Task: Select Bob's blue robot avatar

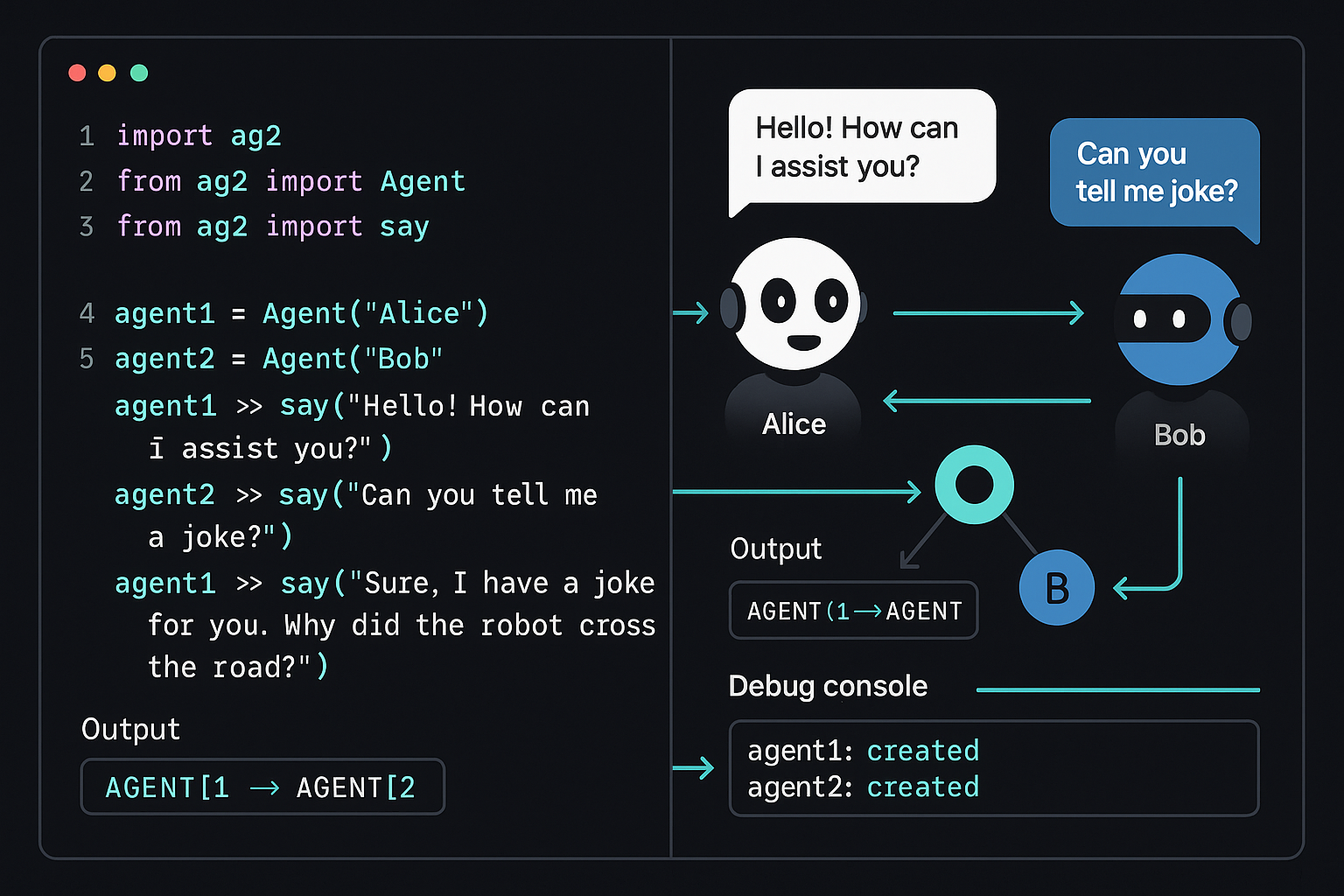Action: [x=1182, y=319]
